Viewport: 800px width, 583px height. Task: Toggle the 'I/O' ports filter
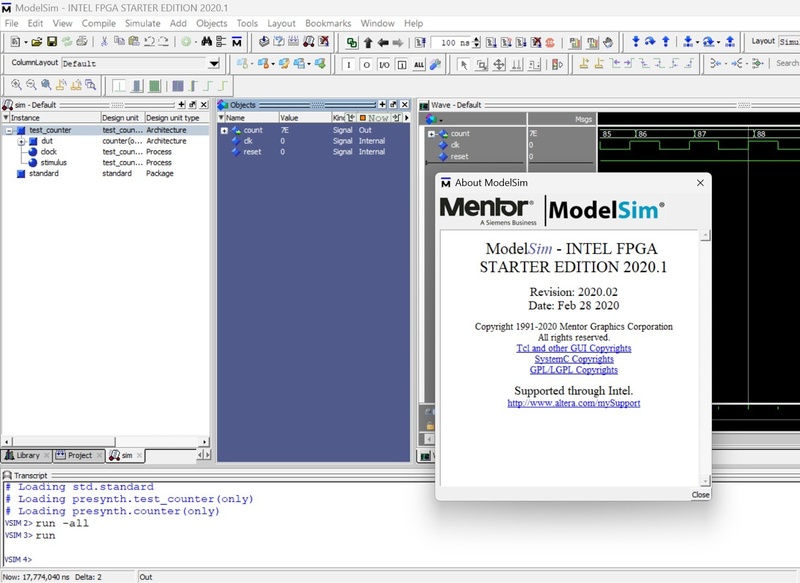(x=384, y=65)
